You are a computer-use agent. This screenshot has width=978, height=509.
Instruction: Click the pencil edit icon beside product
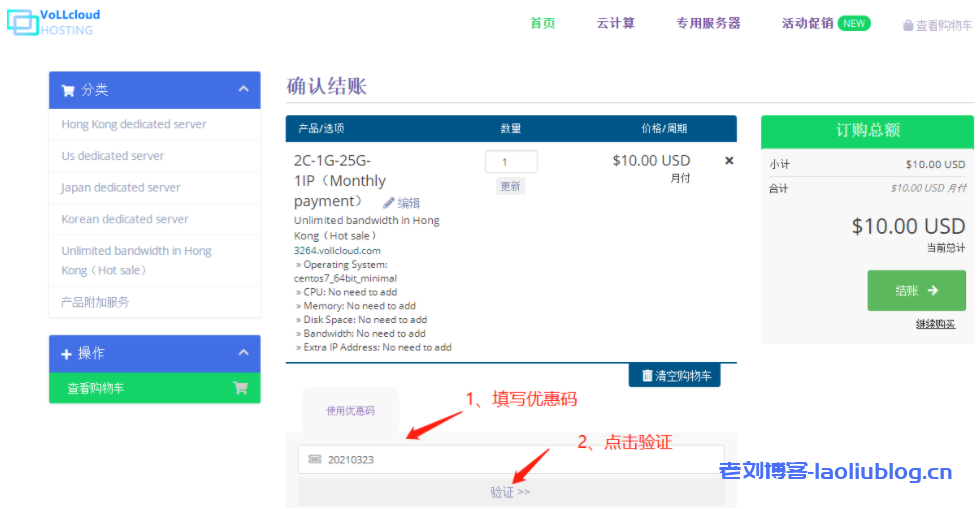pos(389,203)
